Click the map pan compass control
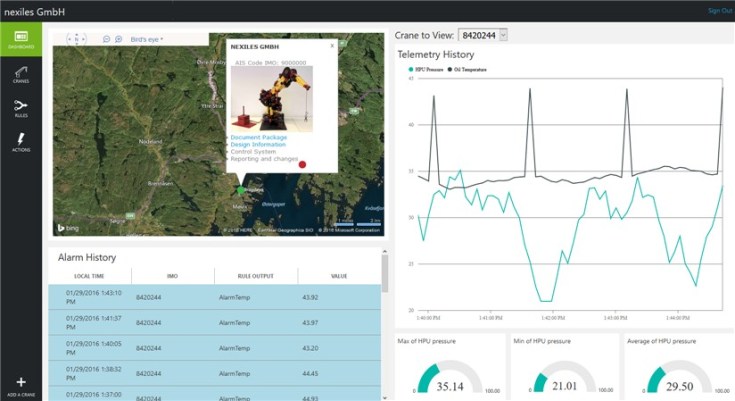 pyautogui.click(x=77, y=39)
